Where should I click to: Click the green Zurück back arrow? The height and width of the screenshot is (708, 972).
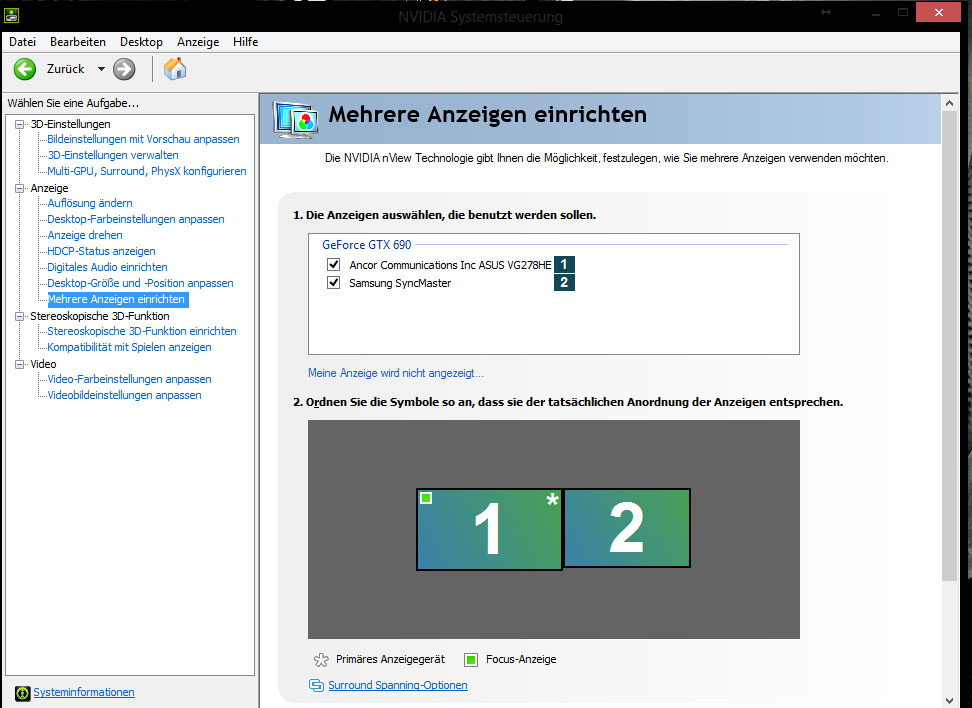[x=25, y=69]
